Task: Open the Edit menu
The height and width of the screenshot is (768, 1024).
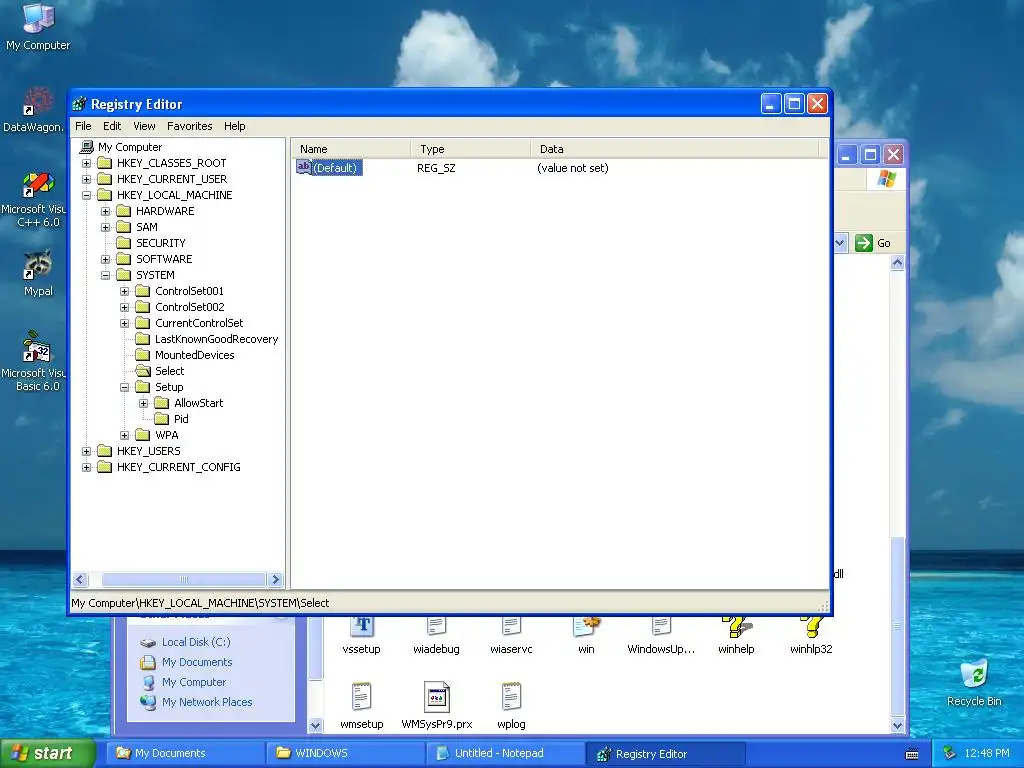Action: coord(112,126)
